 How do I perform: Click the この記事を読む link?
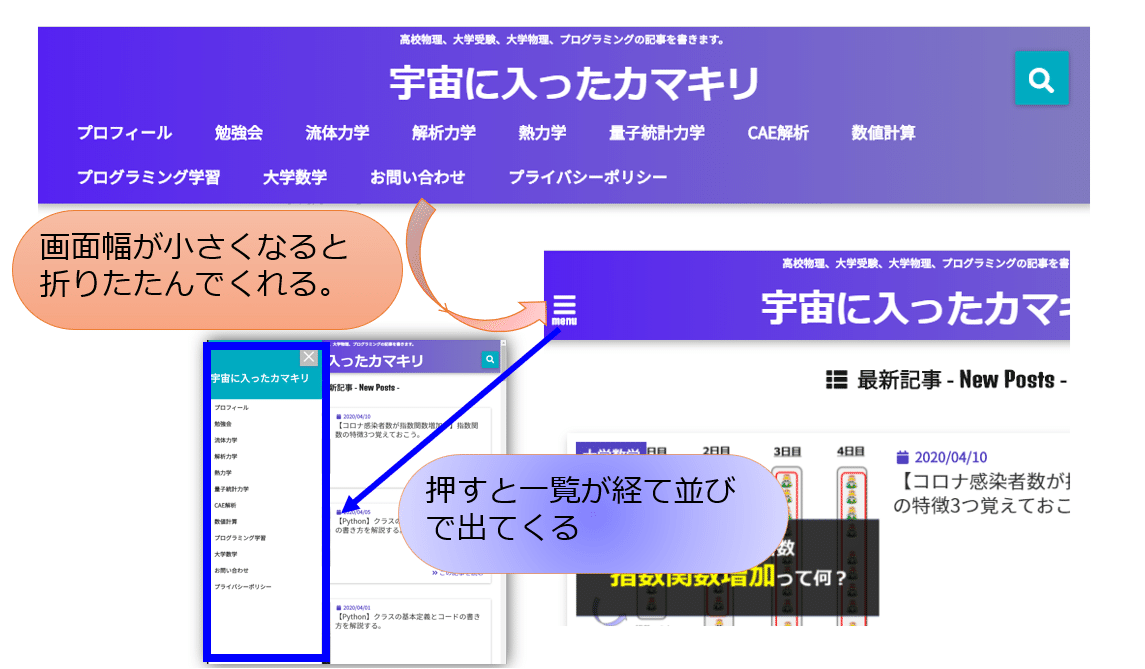[460, 573]
